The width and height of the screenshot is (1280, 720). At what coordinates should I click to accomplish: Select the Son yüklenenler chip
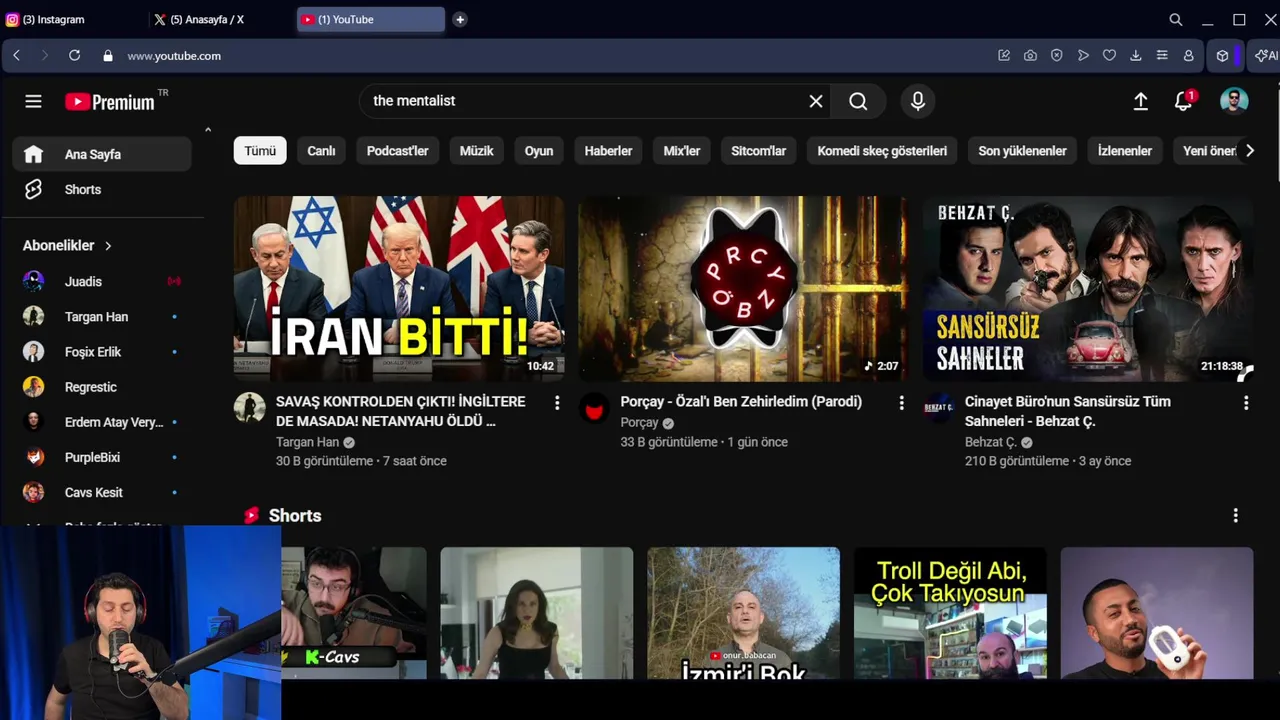tap(1022, 151)
